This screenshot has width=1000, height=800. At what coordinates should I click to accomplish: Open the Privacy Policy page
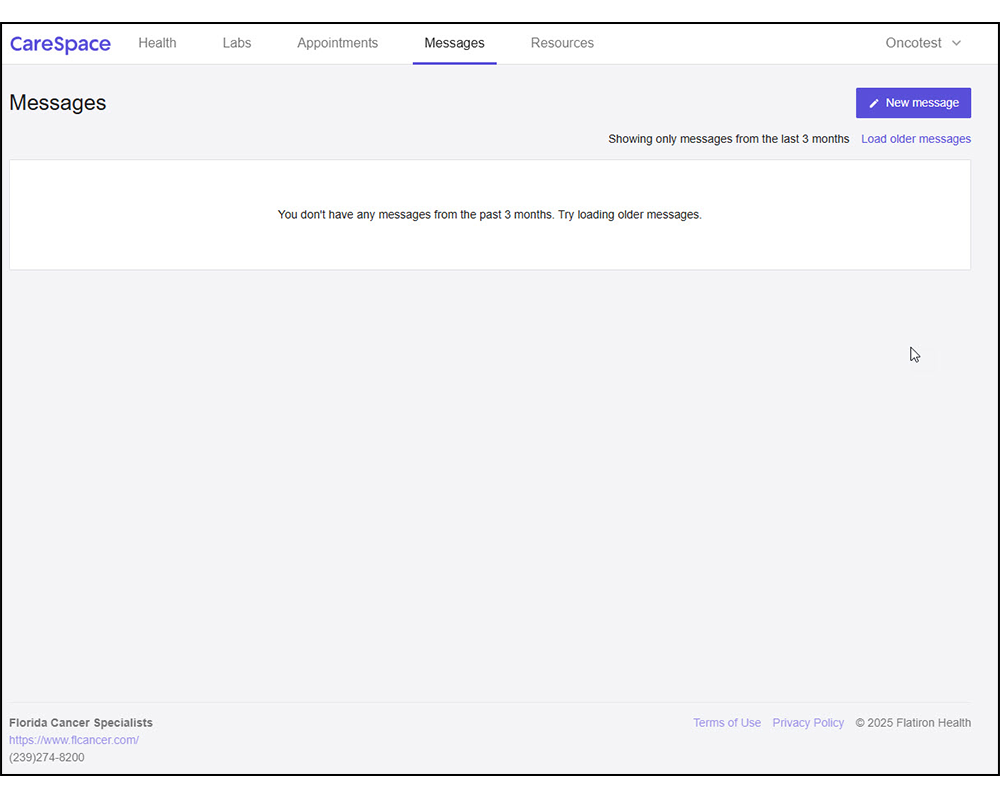coord(808,722)
